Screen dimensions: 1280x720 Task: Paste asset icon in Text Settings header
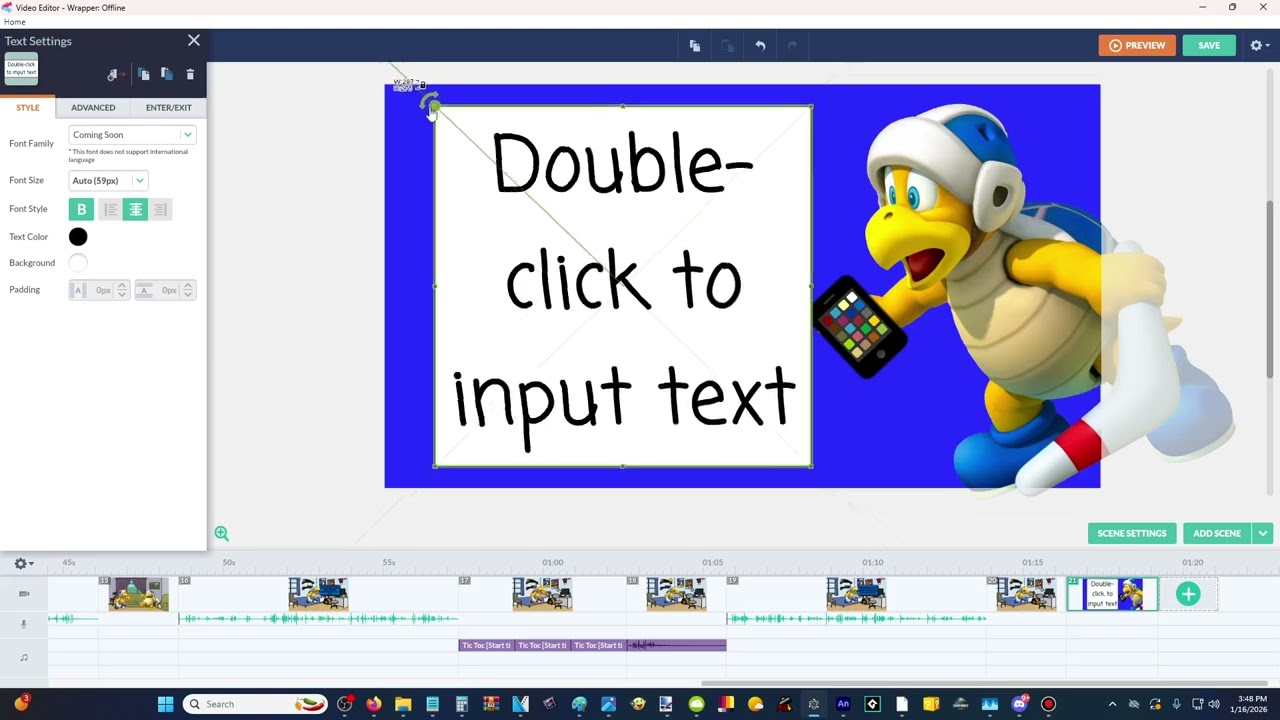coord(167,74)
